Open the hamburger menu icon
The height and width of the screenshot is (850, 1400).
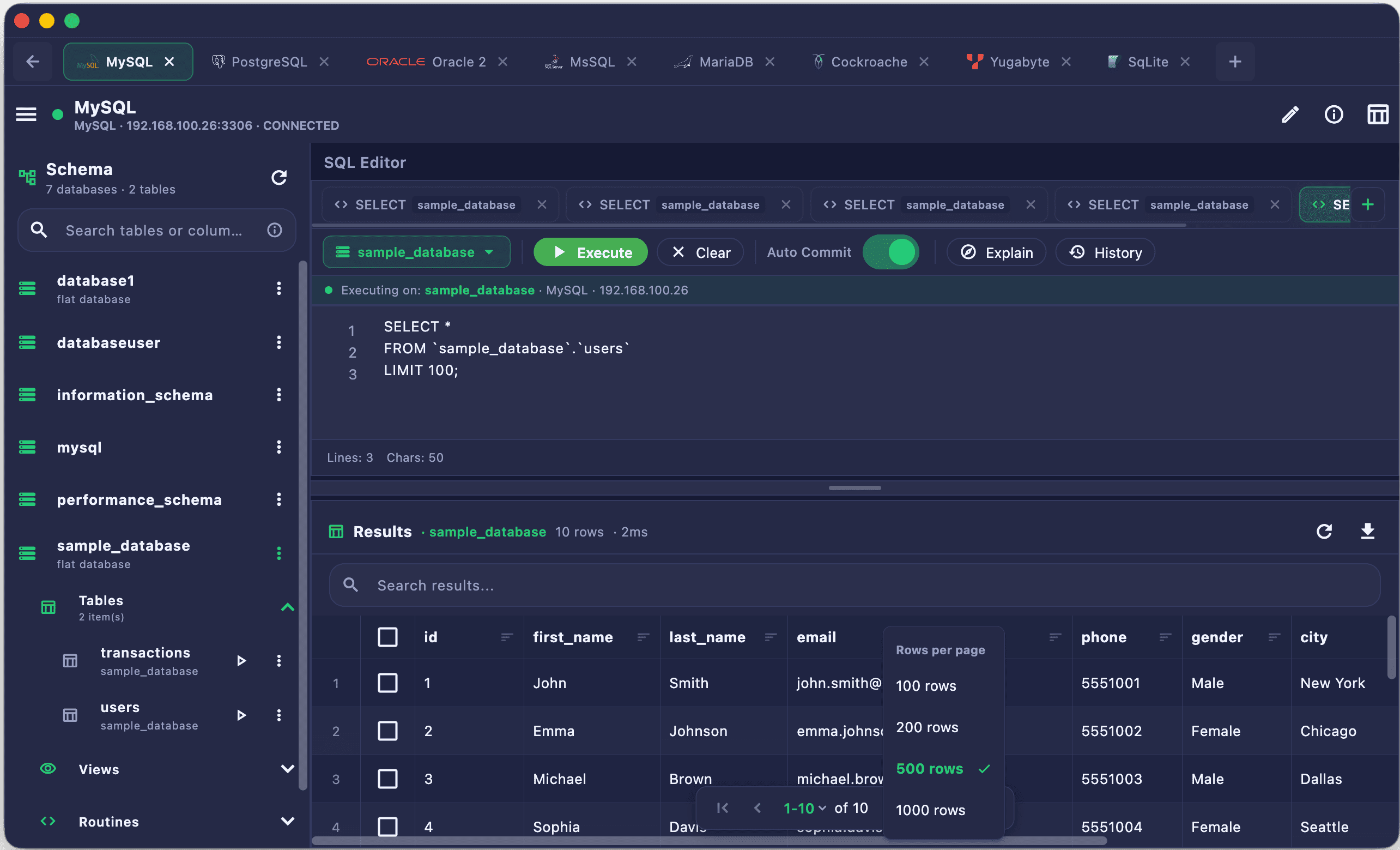[x=26, y=114]
